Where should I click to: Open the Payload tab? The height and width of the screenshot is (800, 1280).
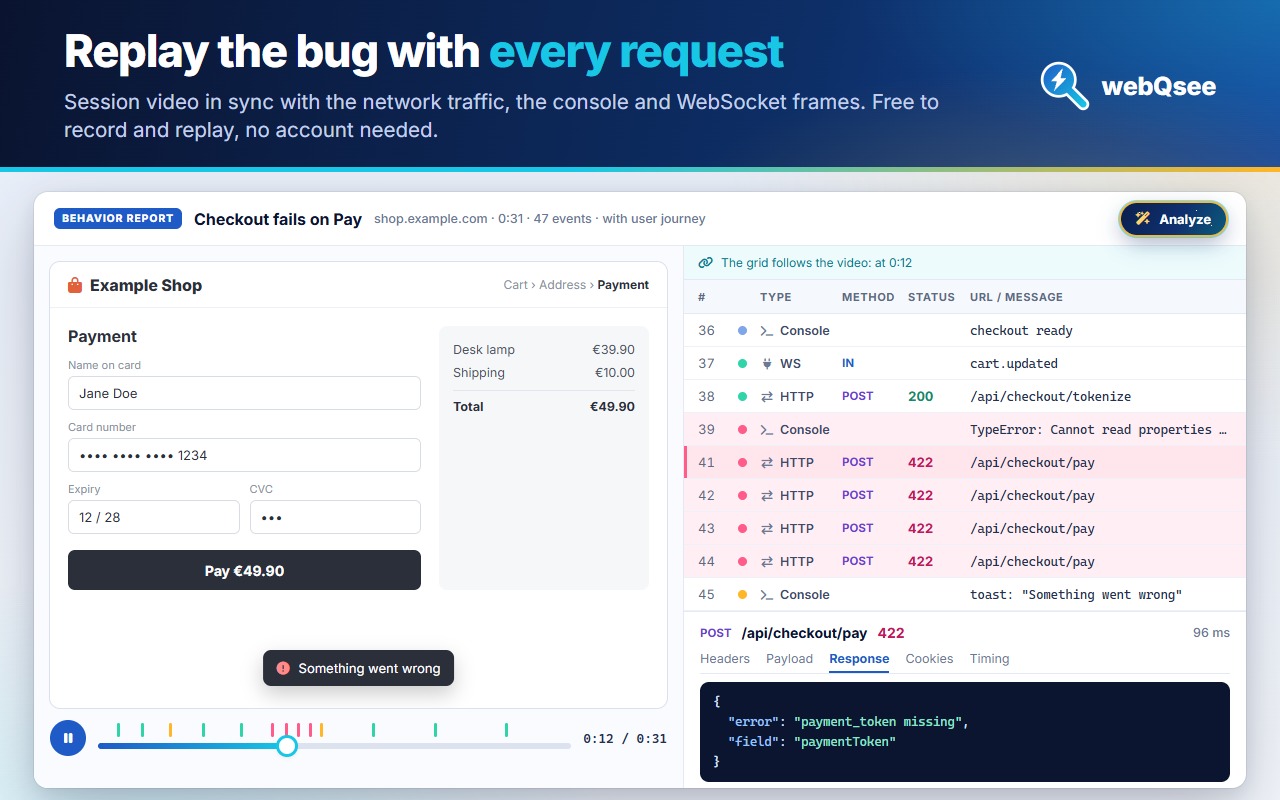coord(789,659)
